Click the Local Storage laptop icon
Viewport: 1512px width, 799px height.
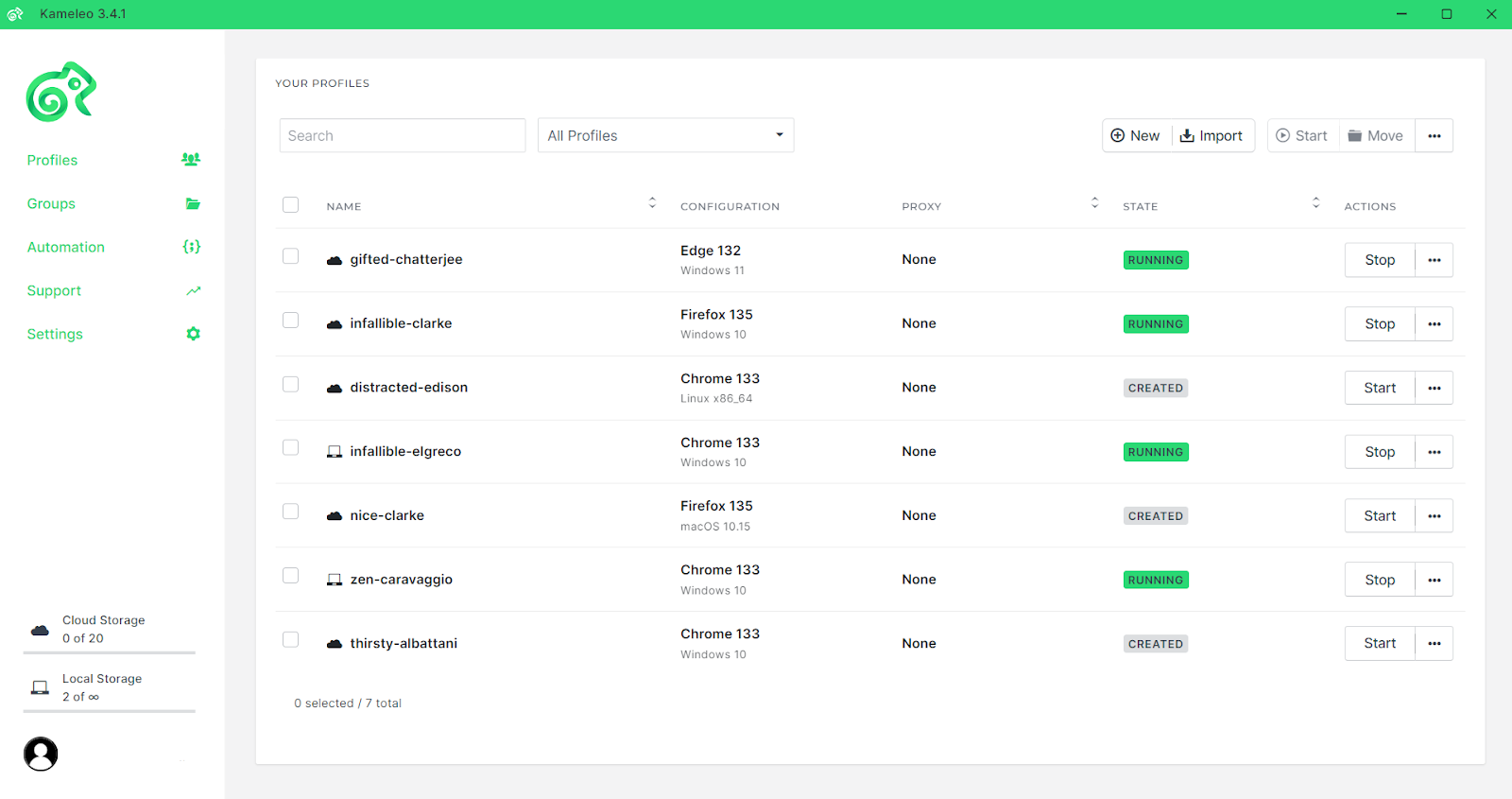[40, 687]
